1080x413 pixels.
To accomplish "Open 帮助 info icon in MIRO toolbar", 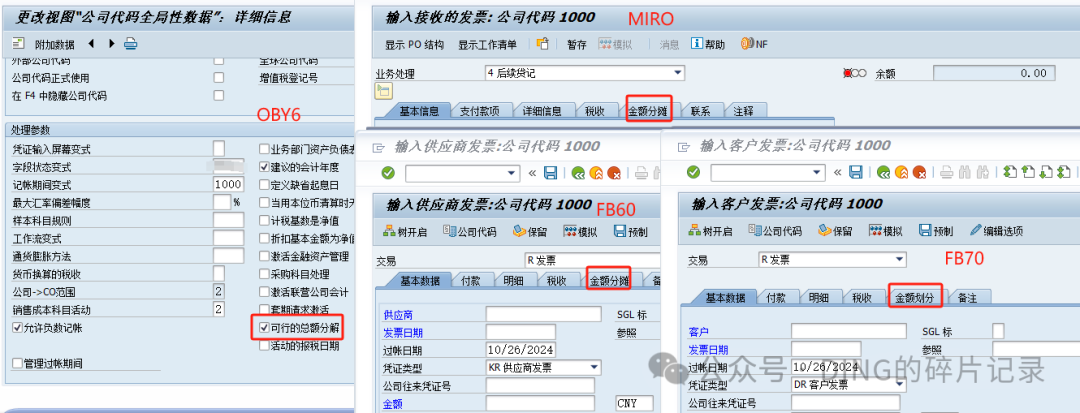I will click(x=696, y=44).
